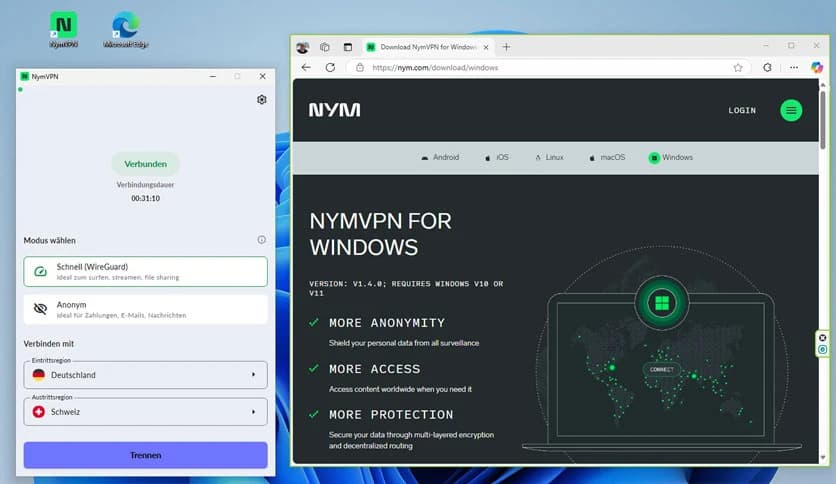This screenshot has height=484, width=836.
Task: Click Germany flag icon
Action: pos(38,375)
